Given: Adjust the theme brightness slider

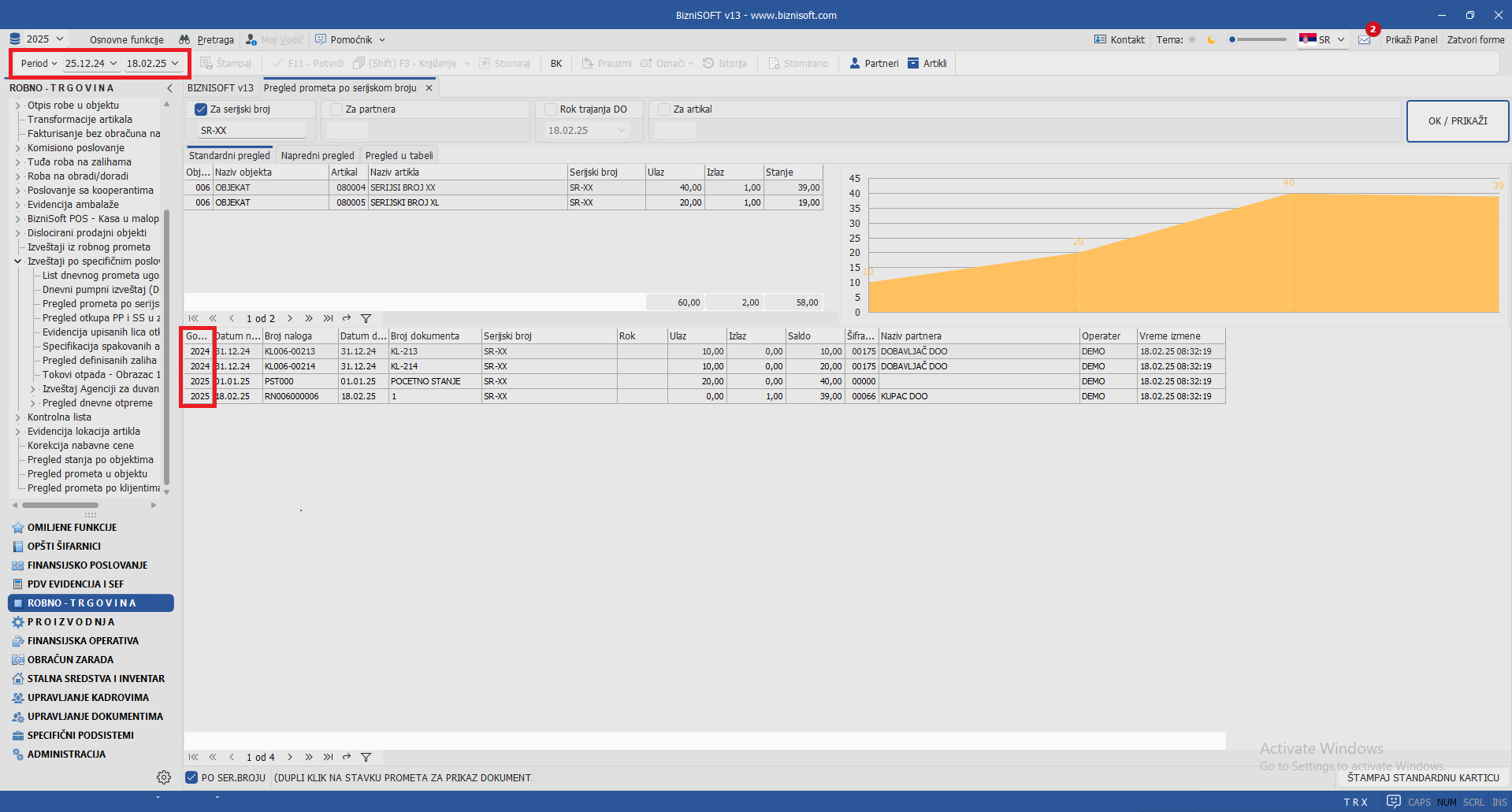Looking at the screenshot, I should (1258, 40).
